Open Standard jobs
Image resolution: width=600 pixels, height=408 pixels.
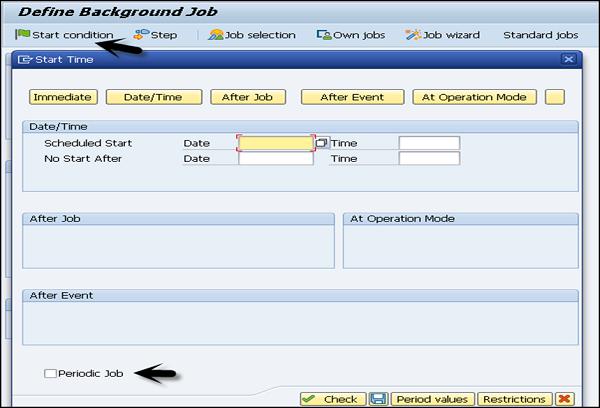(x=541, y=35)
